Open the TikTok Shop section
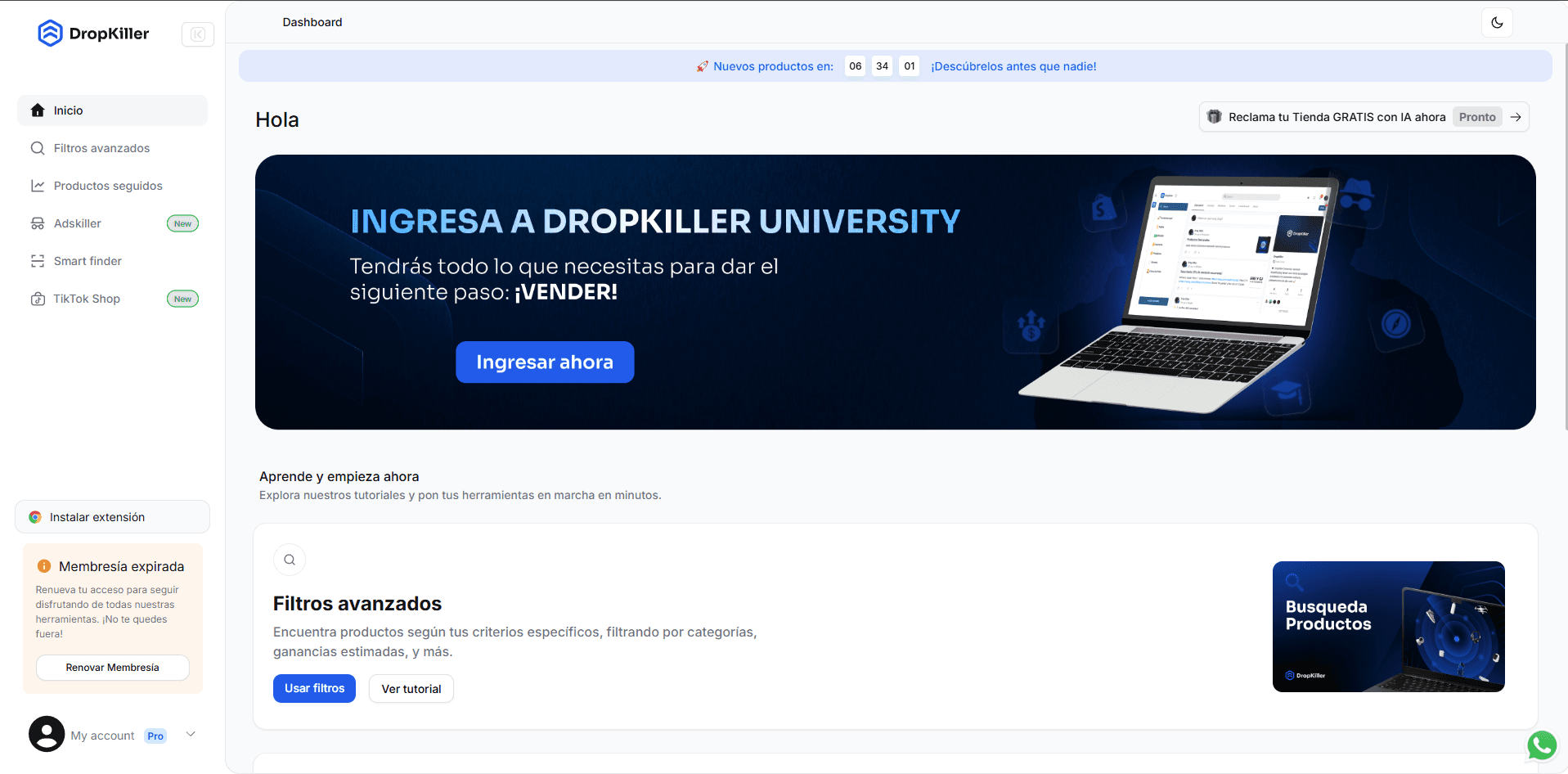Image resolution: width=1568 pixels, height=774 pixels. tap(112, 299)
